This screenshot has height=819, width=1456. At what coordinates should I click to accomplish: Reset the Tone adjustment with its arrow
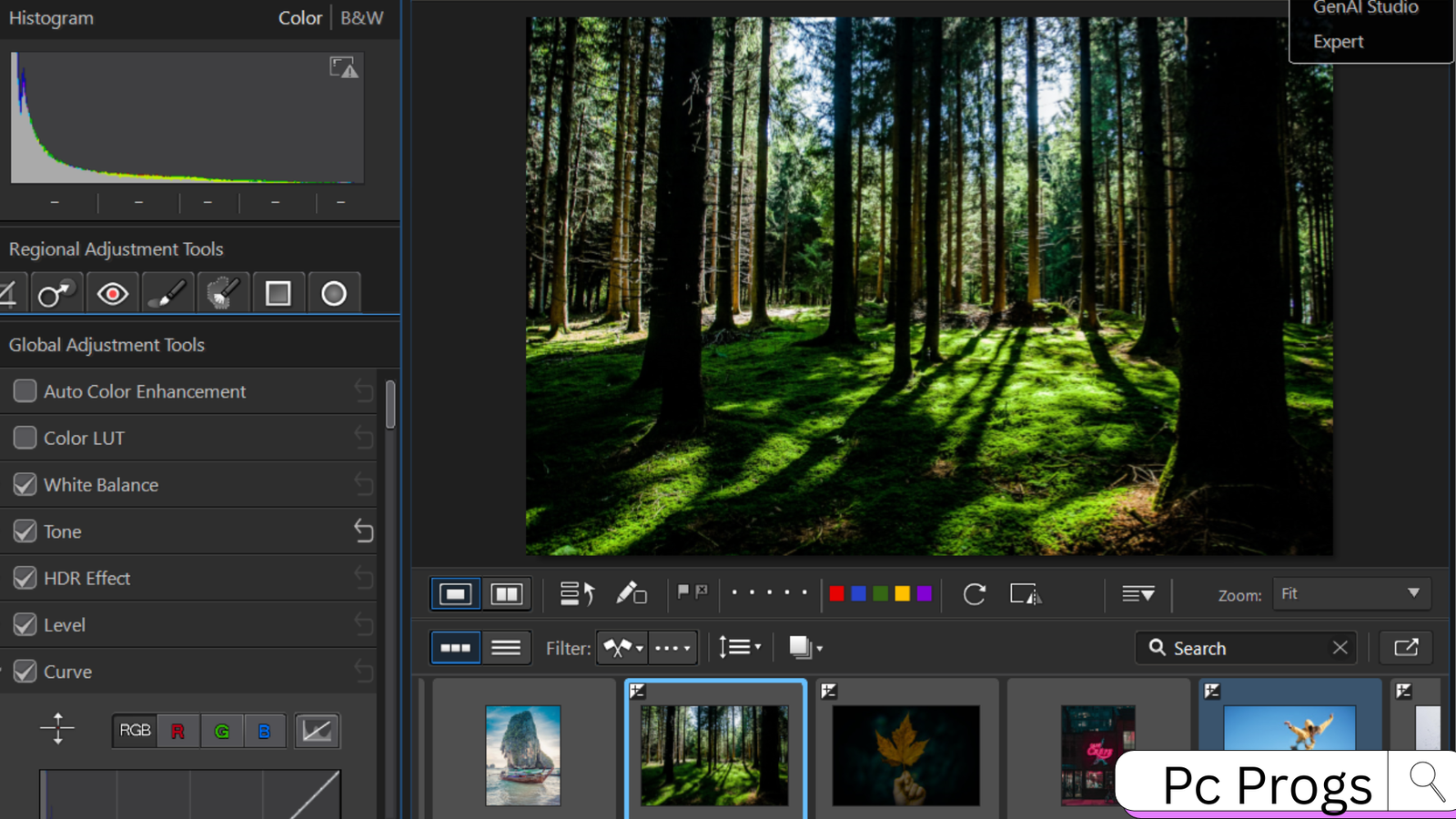363,531
